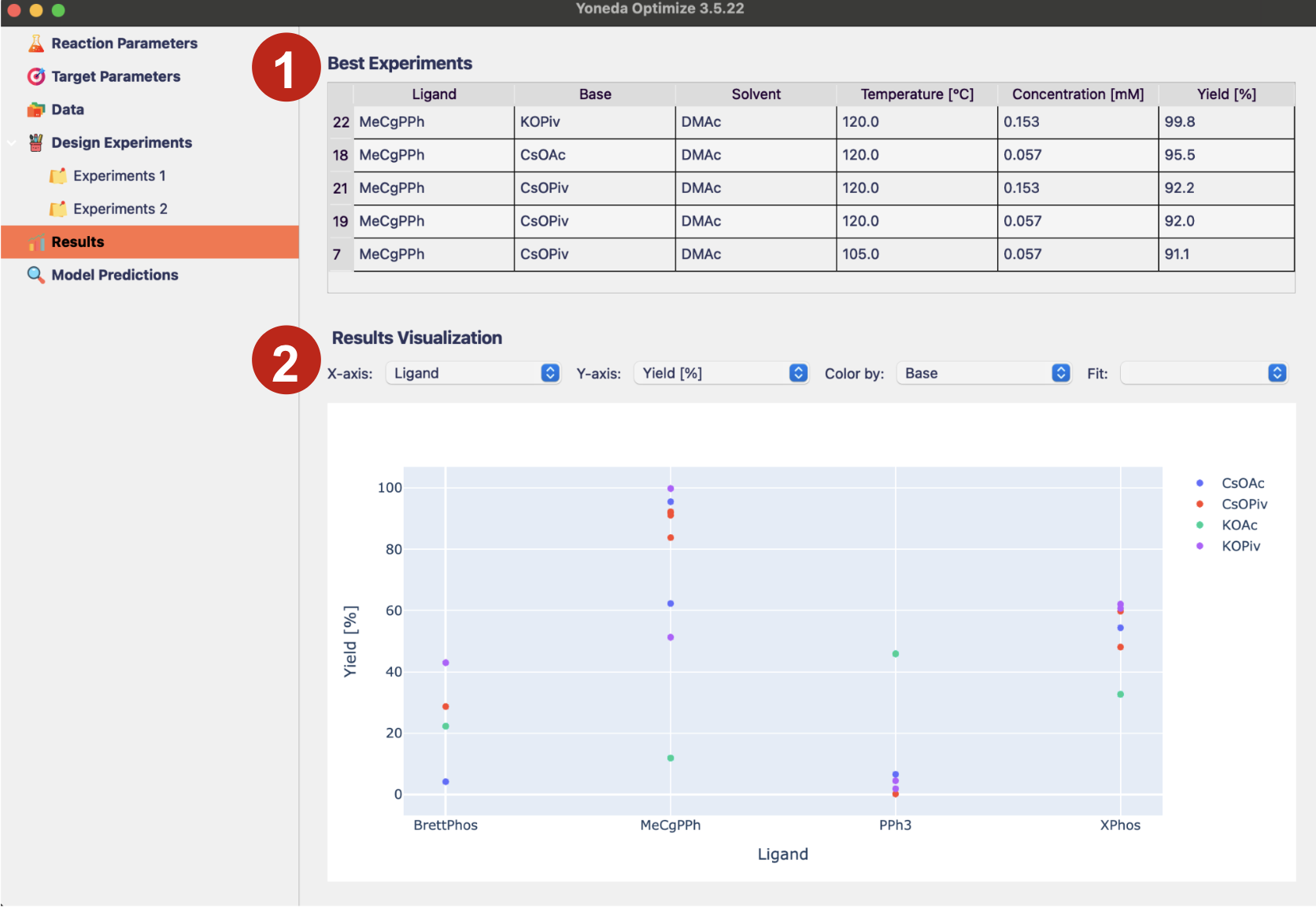This screenshot has height=908, width=1316.
Task: Click the green zoom window button
Action: (58, 10)
